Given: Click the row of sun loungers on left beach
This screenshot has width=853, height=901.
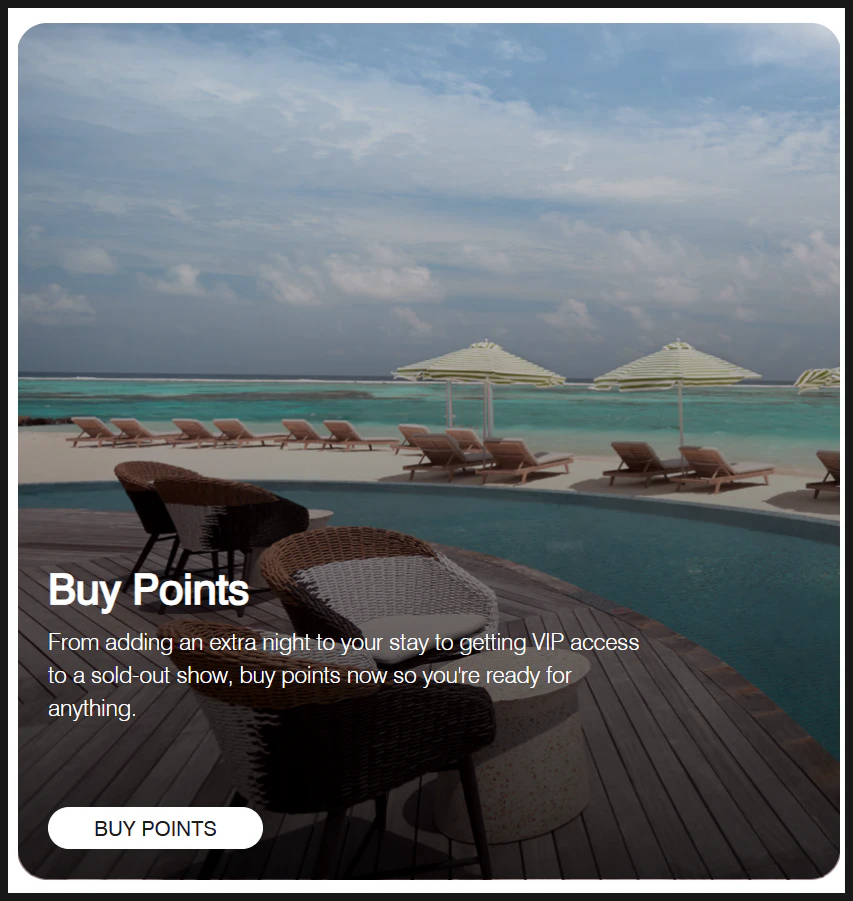Looking at the screenshot, I should 230,432.
